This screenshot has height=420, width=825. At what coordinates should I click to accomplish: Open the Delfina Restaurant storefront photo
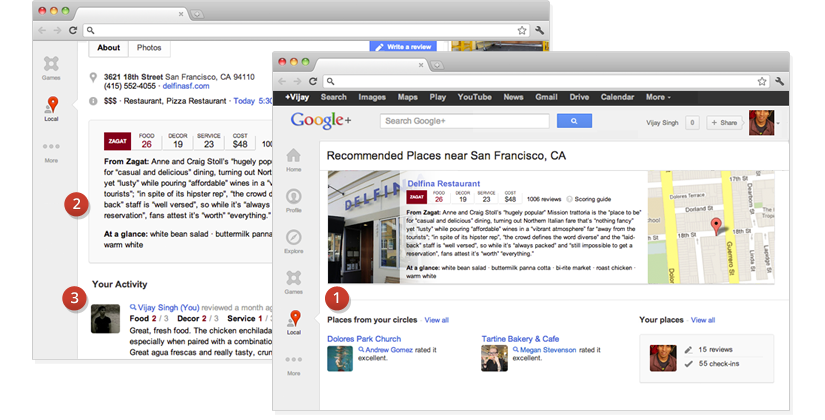point(364,227)
